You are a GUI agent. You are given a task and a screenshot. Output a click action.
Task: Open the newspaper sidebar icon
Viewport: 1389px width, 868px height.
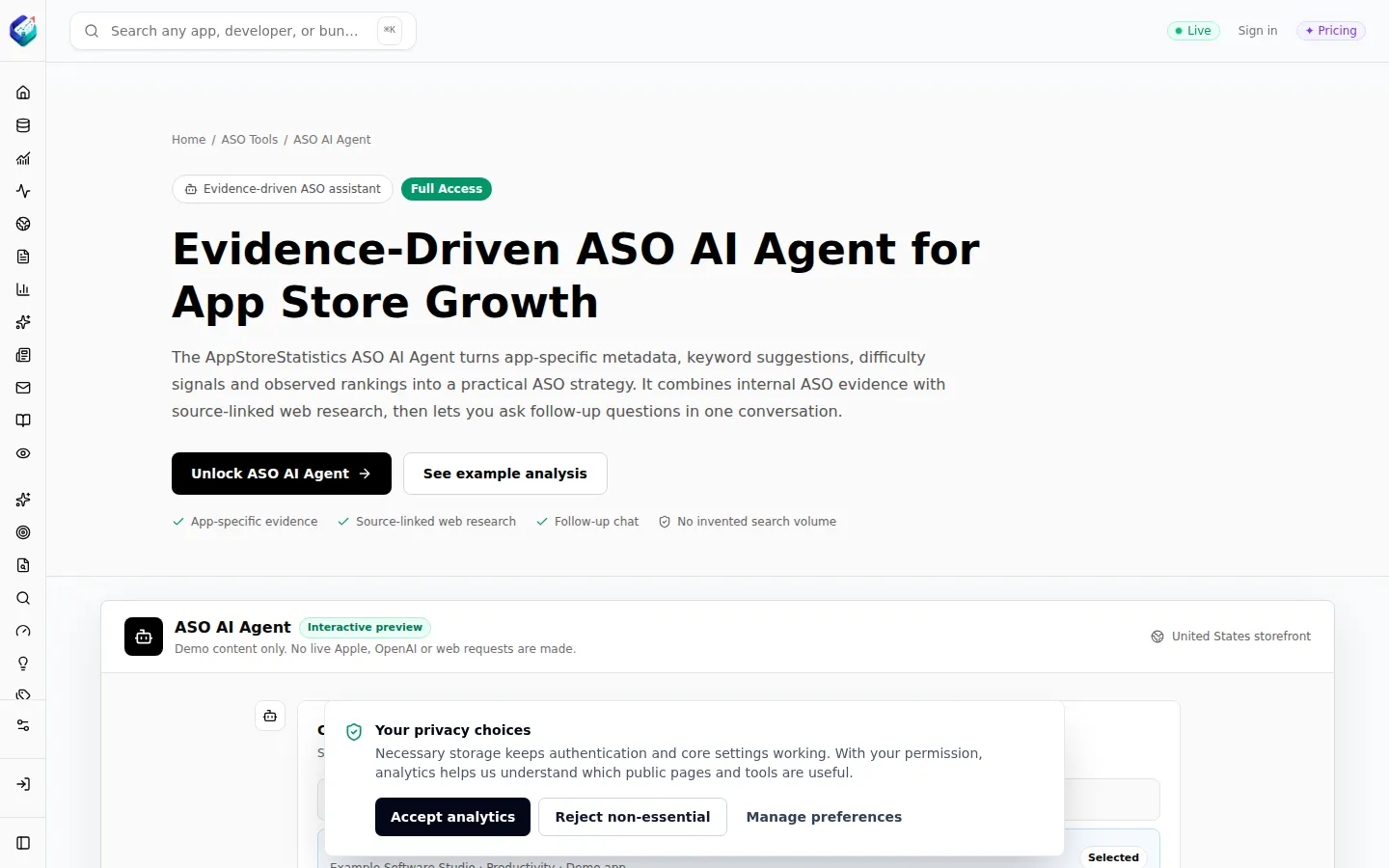[23, 355]
